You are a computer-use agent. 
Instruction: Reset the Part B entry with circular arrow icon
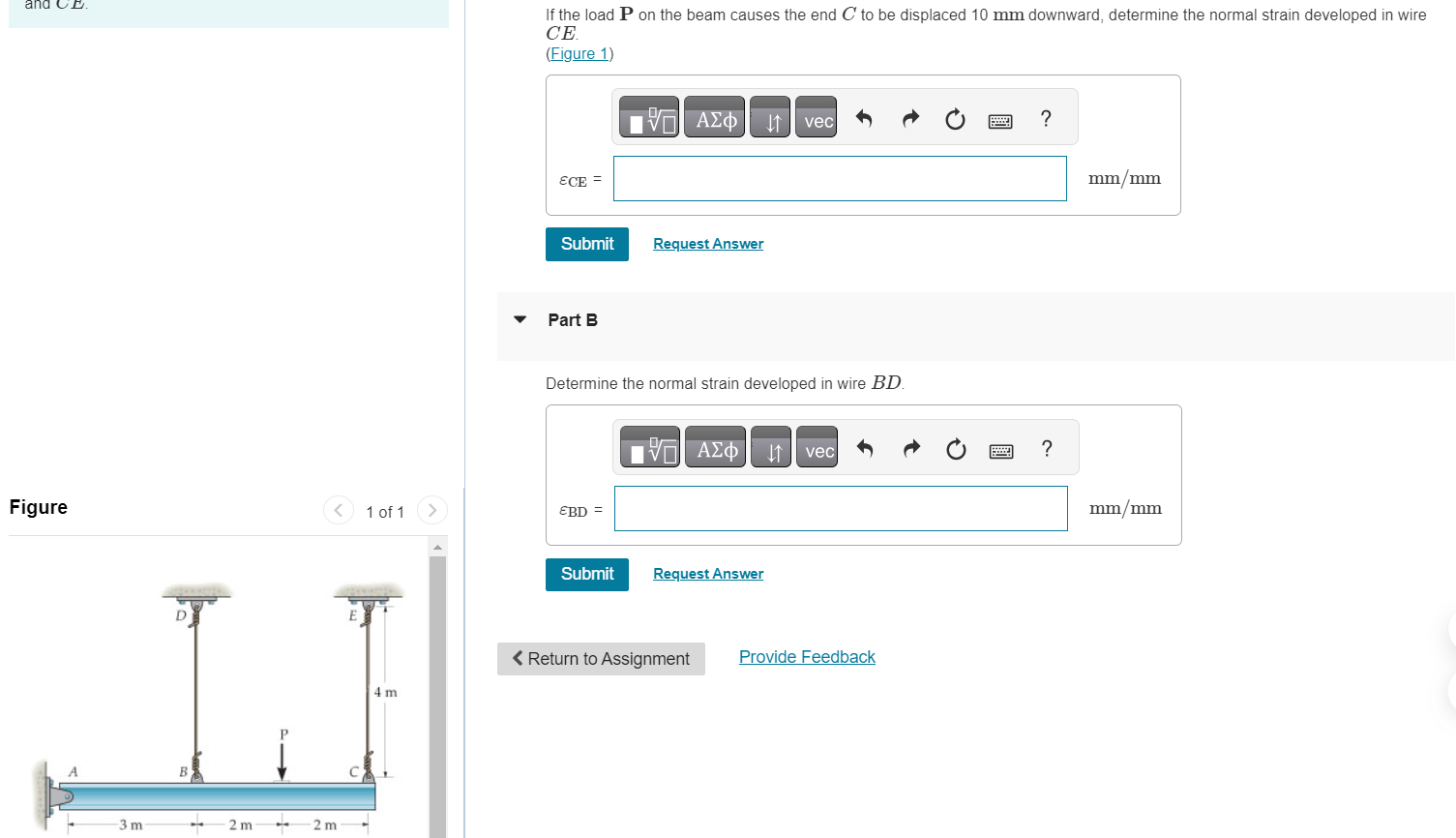pos(956,448)
